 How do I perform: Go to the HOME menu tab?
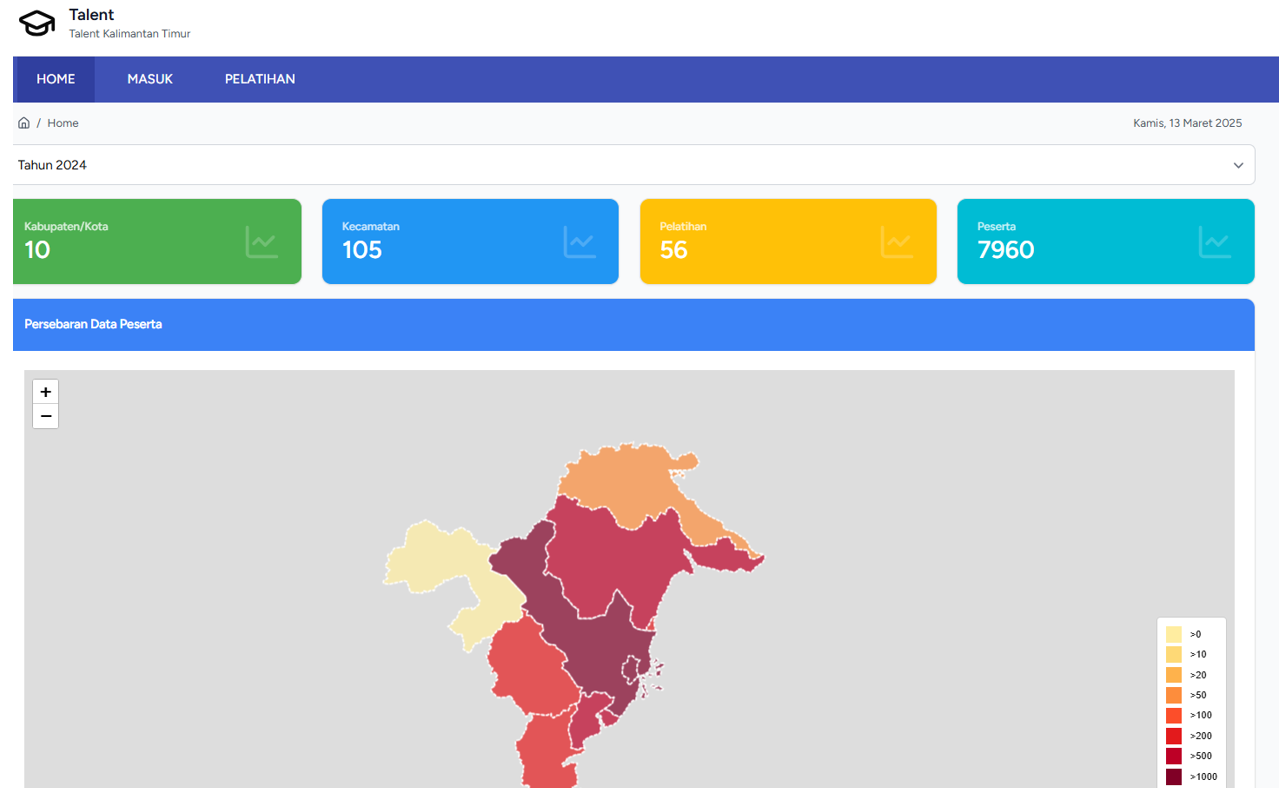pos(56,79)
